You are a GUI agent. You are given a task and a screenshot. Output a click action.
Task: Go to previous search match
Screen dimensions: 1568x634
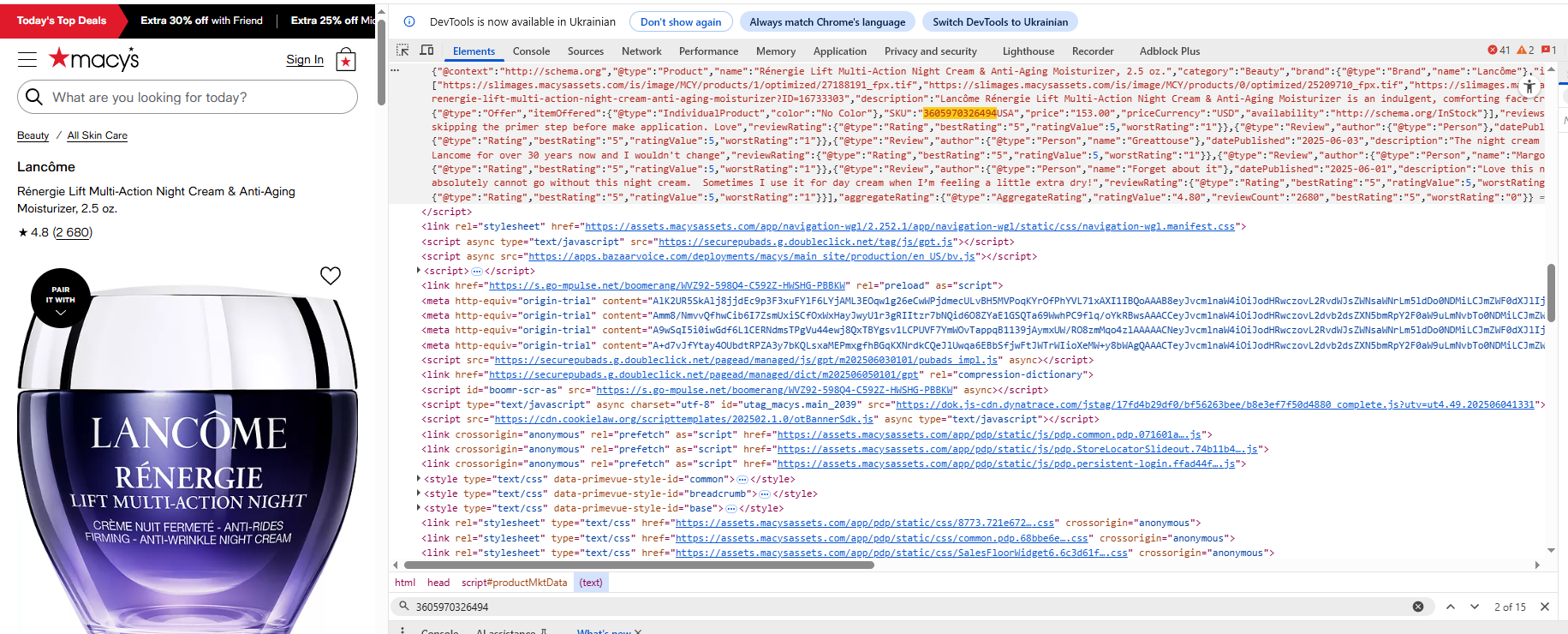(x=1451, y=607)
